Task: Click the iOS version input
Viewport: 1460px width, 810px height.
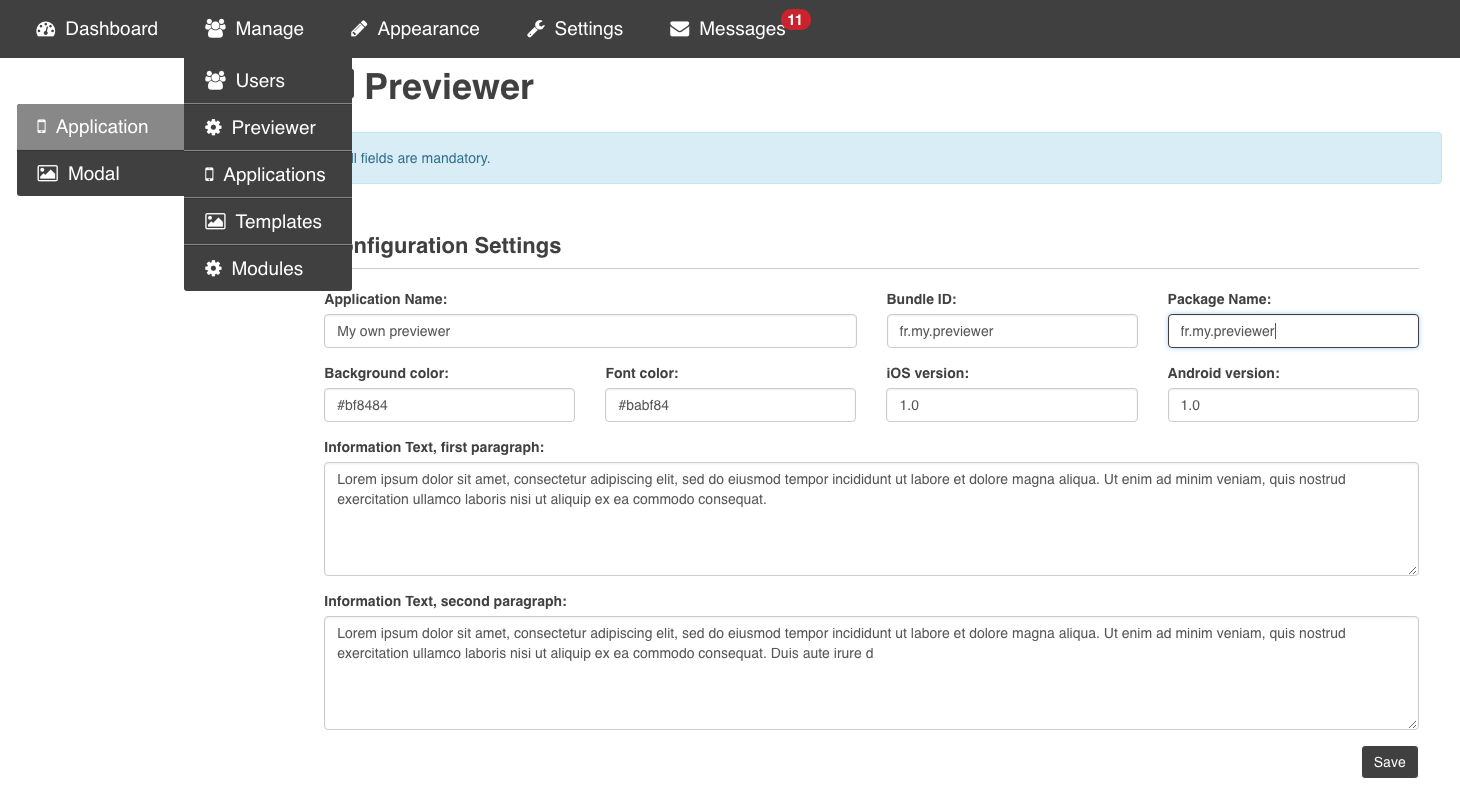Action: (x=1011, y=405)
